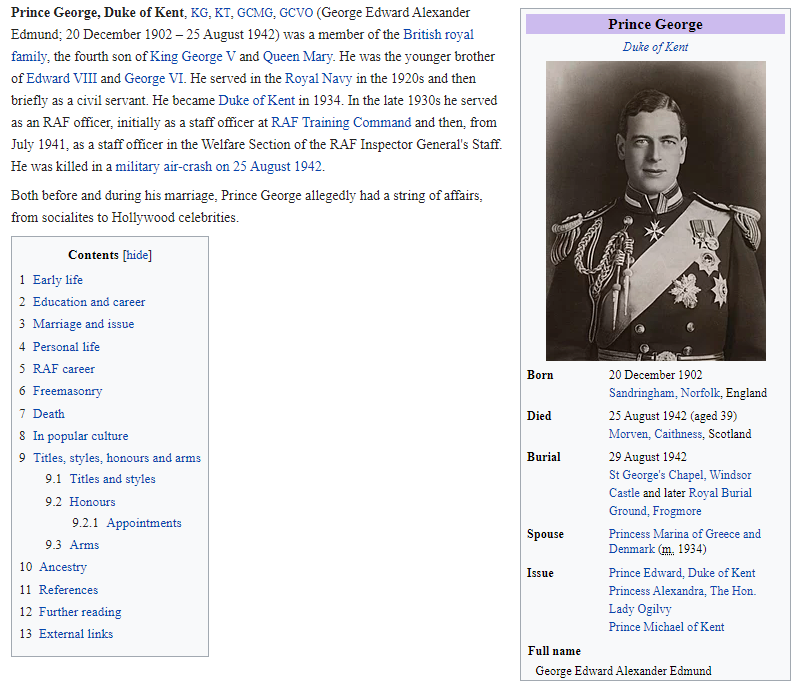The height and width of the screenshot is (685, 800).
Task: Open Prince Edward, Duke of Kent link
Action: click(x=682, y=573)
